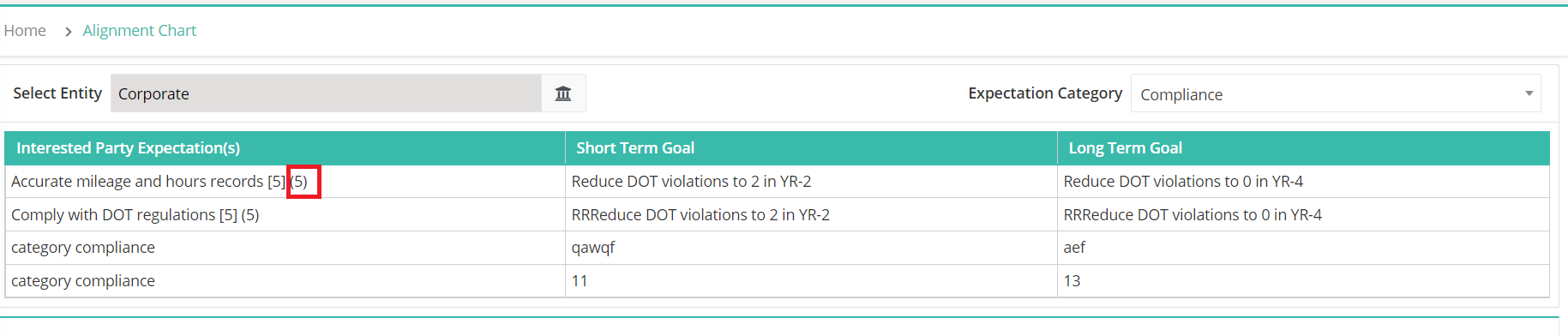Click the Expectation Category dropdown arrow
1568x336 pixels.
[x=1529, y=93]
